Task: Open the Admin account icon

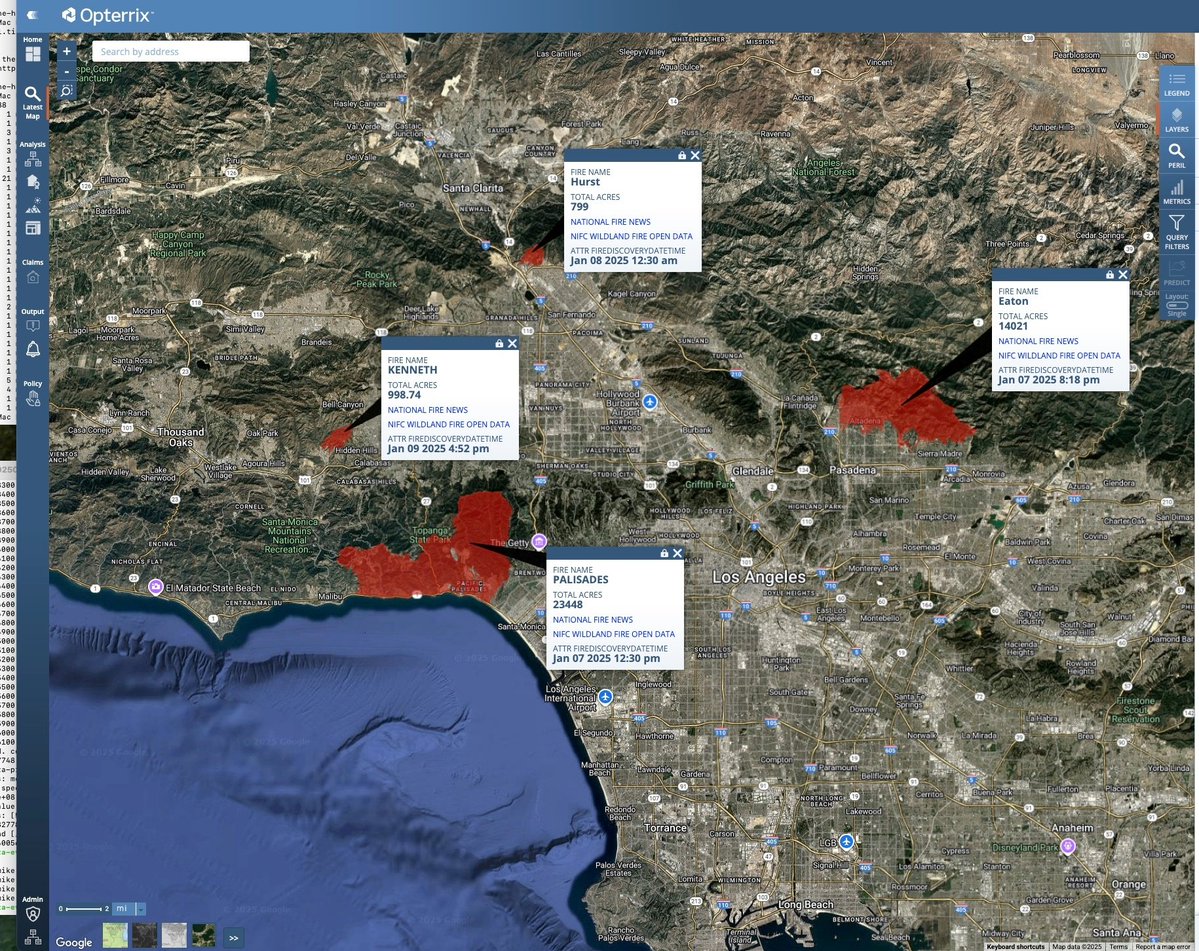Action: click(32, 913)
